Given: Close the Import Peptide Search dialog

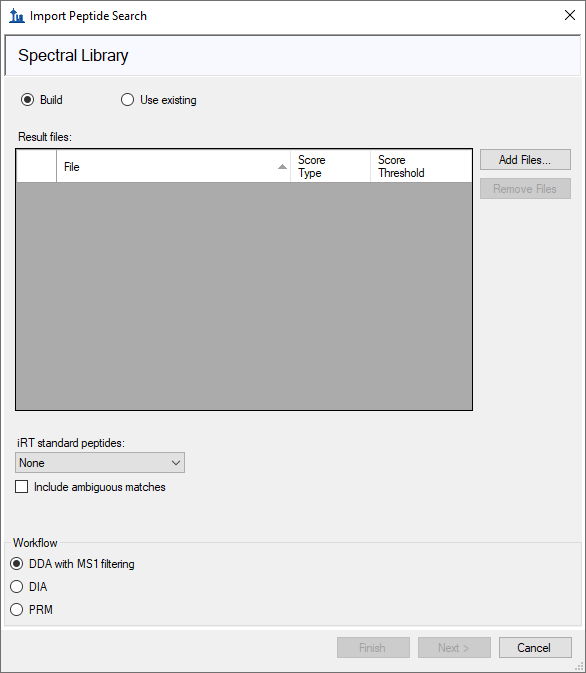Looking at the screenshot, I should click(x=570, y=15).
